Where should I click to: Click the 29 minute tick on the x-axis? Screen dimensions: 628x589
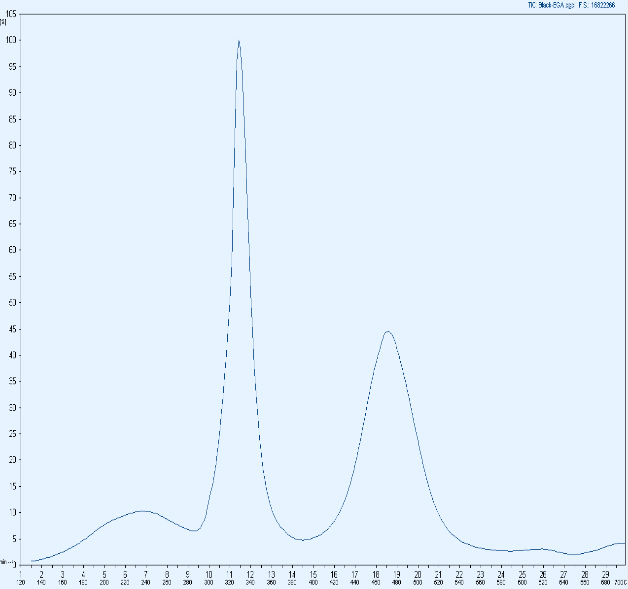click(x=605, y=573)
